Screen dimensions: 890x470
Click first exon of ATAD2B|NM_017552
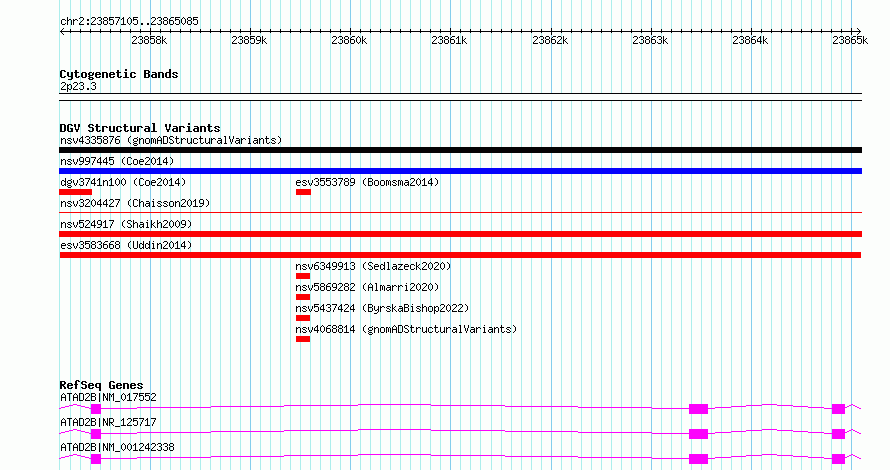coord(96,409)
